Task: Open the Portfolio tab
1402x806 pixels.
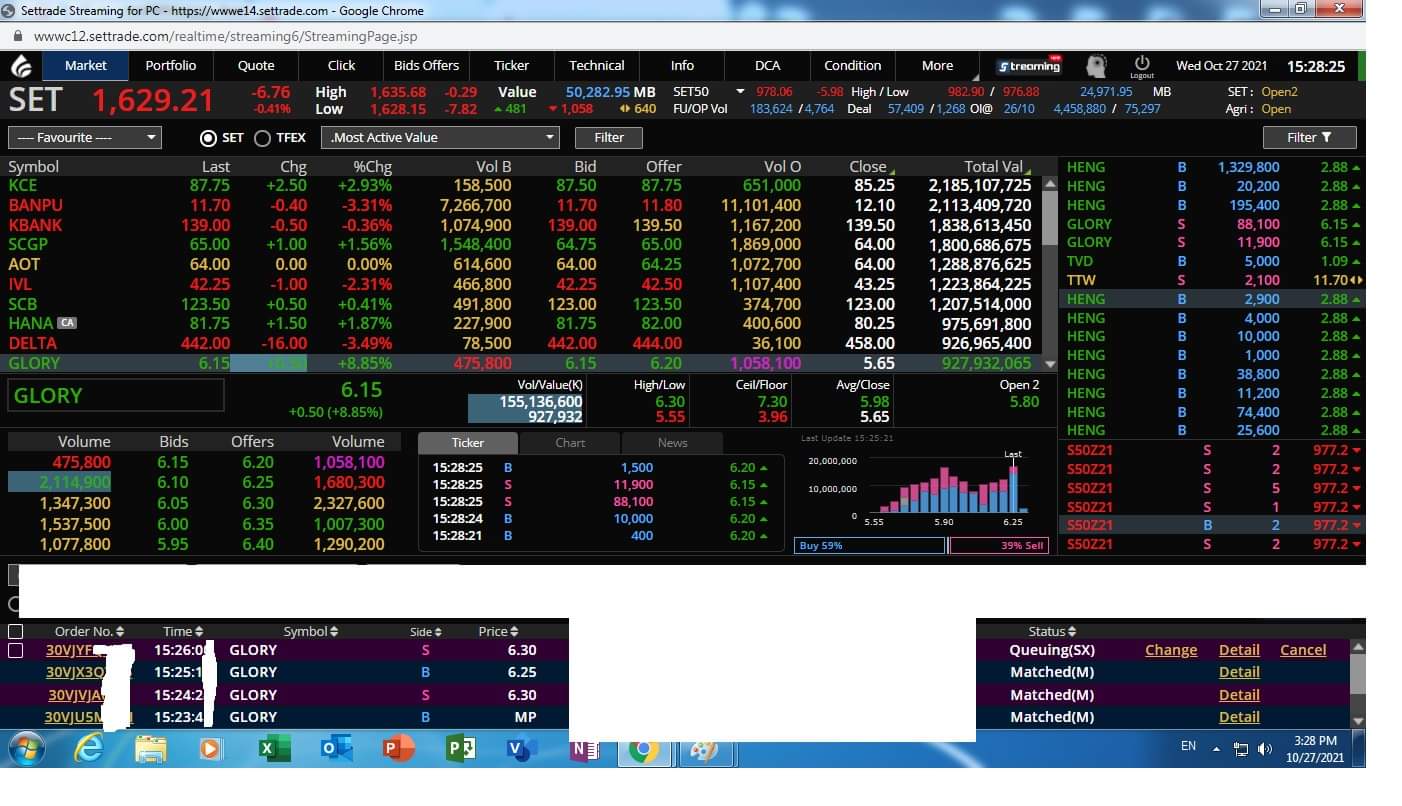Action: click(x=171, y=66)
